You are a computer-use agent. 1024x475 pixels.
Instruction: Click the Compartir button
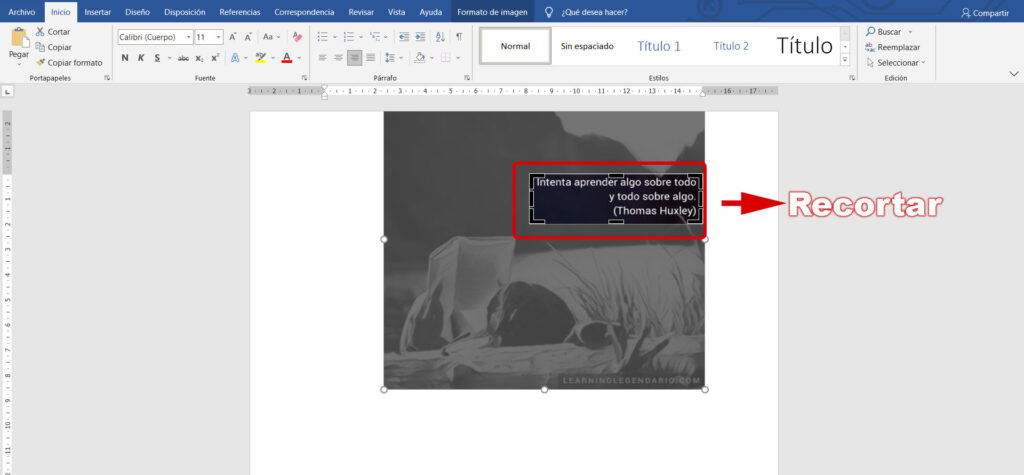pos(984,13)
